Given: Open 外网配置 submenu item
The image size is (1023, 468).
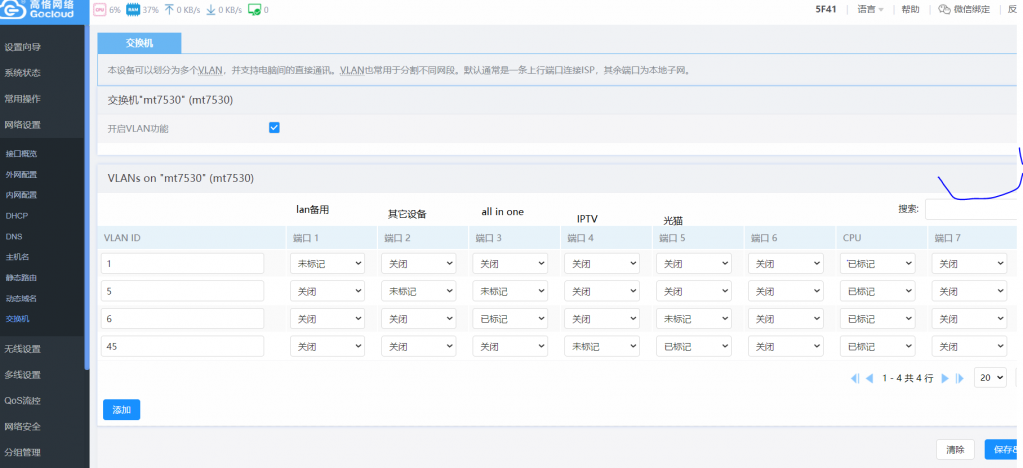Looking at the screenshot, I should 21,174.
